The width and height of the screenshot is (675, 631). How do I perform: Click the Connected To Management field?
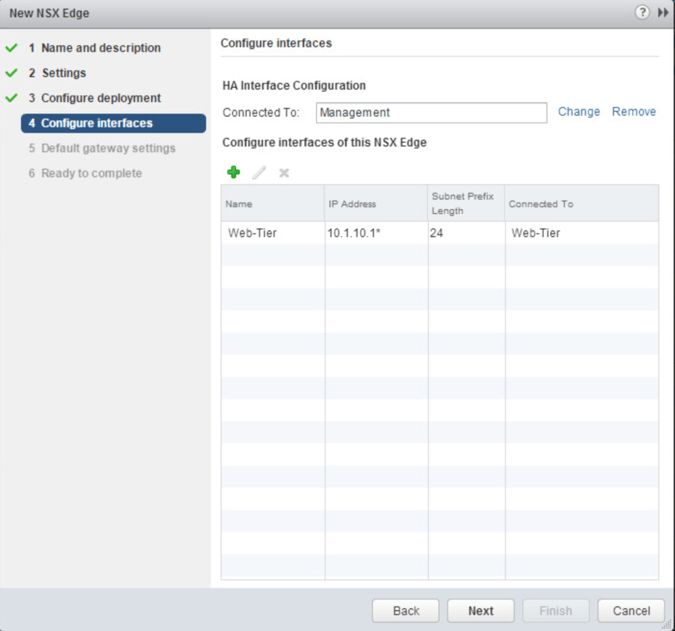click(x=431, y=112)
